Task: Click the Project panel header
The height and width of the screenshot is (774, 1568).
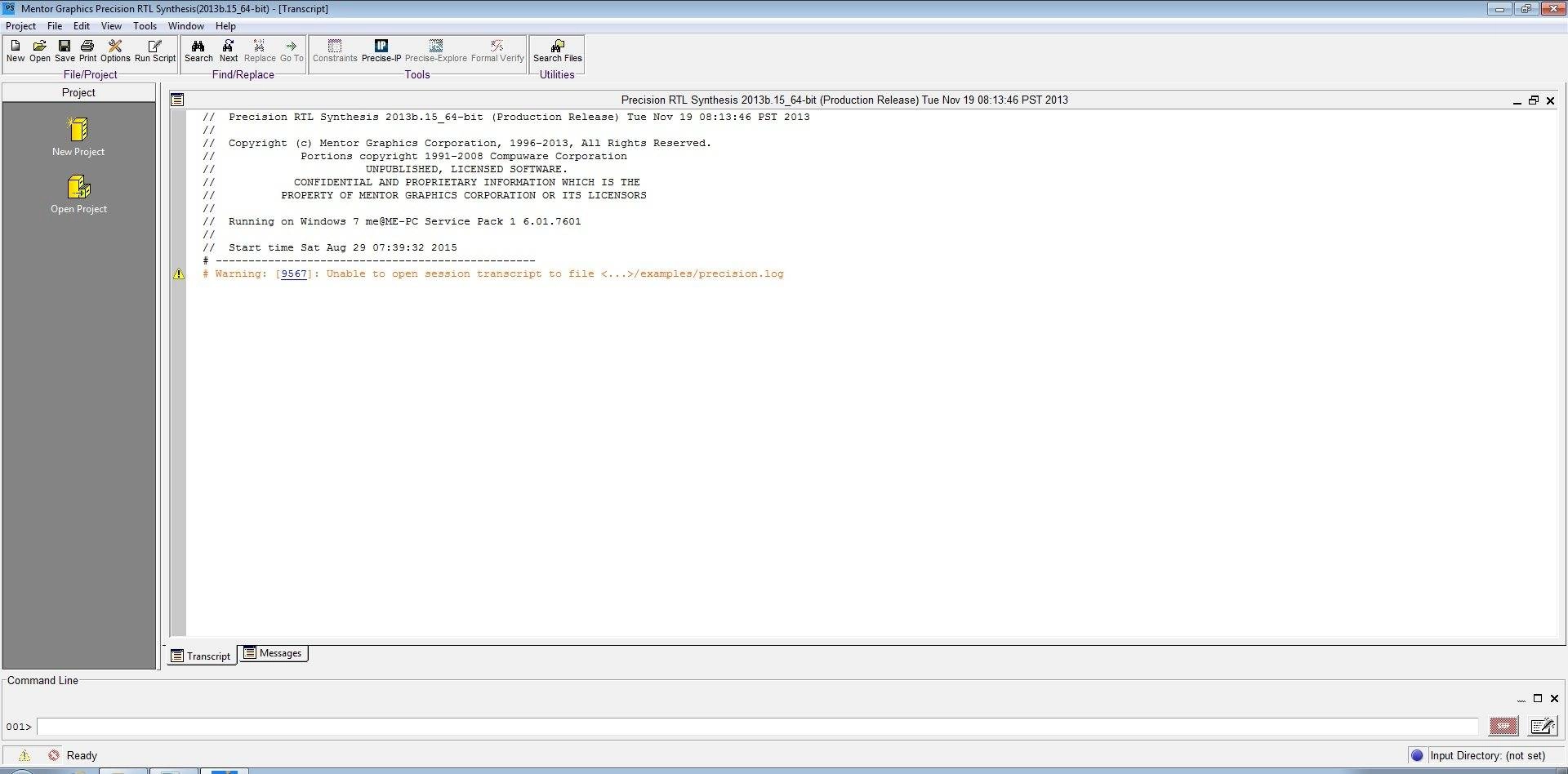Action: coord(78,92)
